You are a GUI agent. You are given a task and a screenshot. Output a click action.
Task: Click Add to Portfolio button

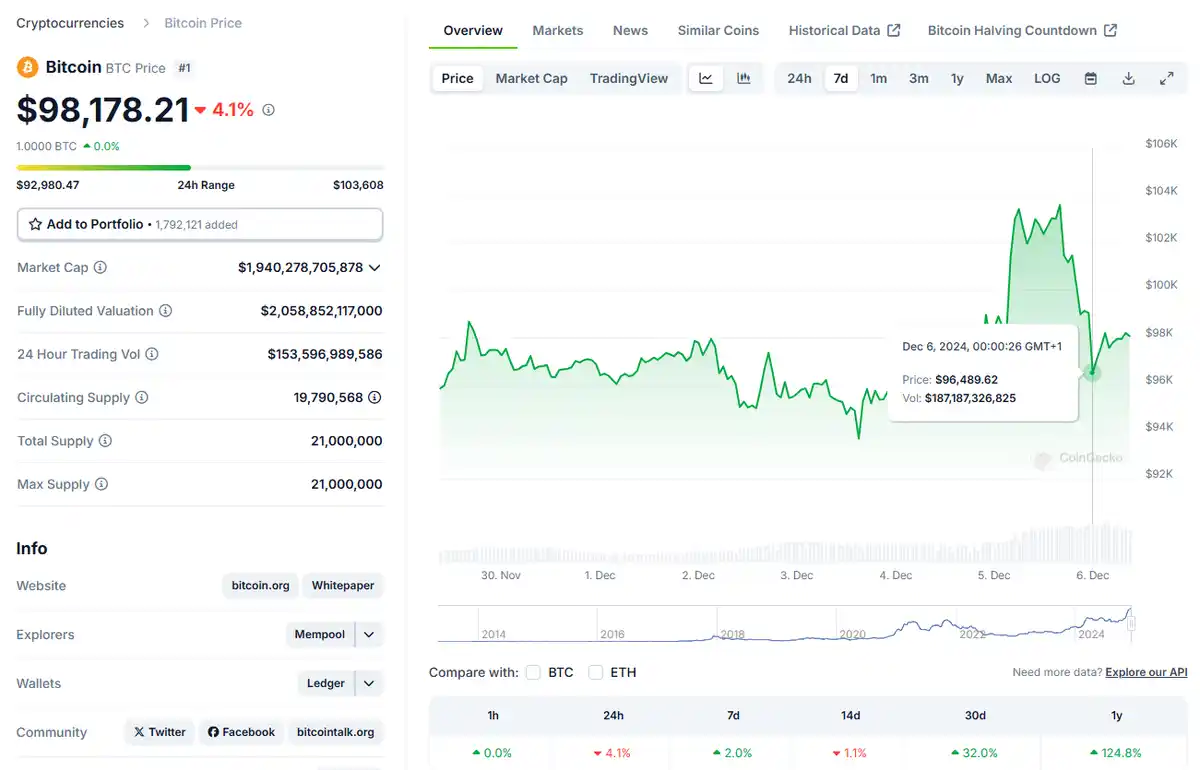pos(200,224)
